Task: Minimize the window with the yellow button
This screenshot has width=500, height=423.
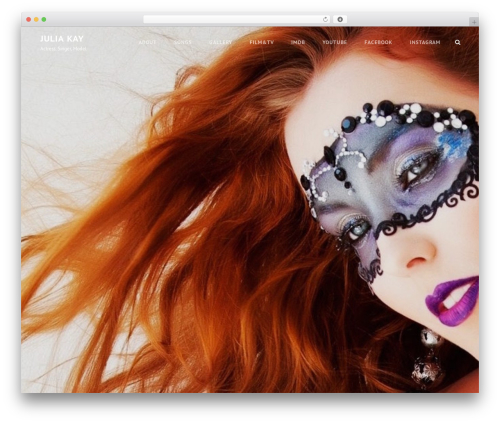Action: point(36,19)
